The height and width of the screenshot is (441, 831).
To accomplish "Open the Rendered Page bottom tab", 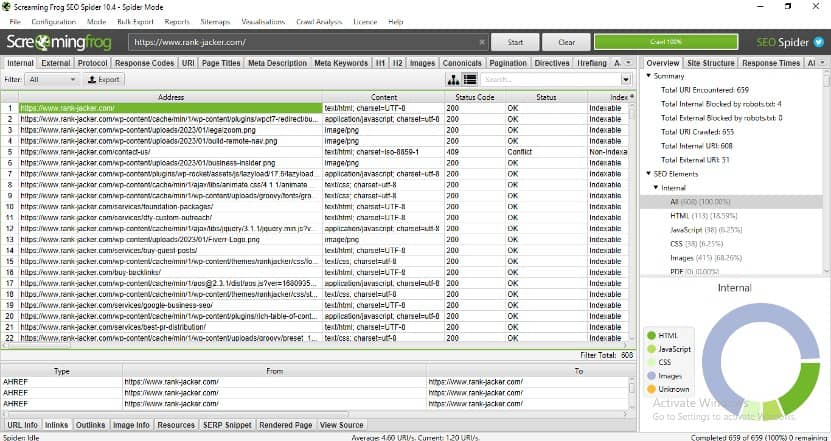I will (286, 425).
